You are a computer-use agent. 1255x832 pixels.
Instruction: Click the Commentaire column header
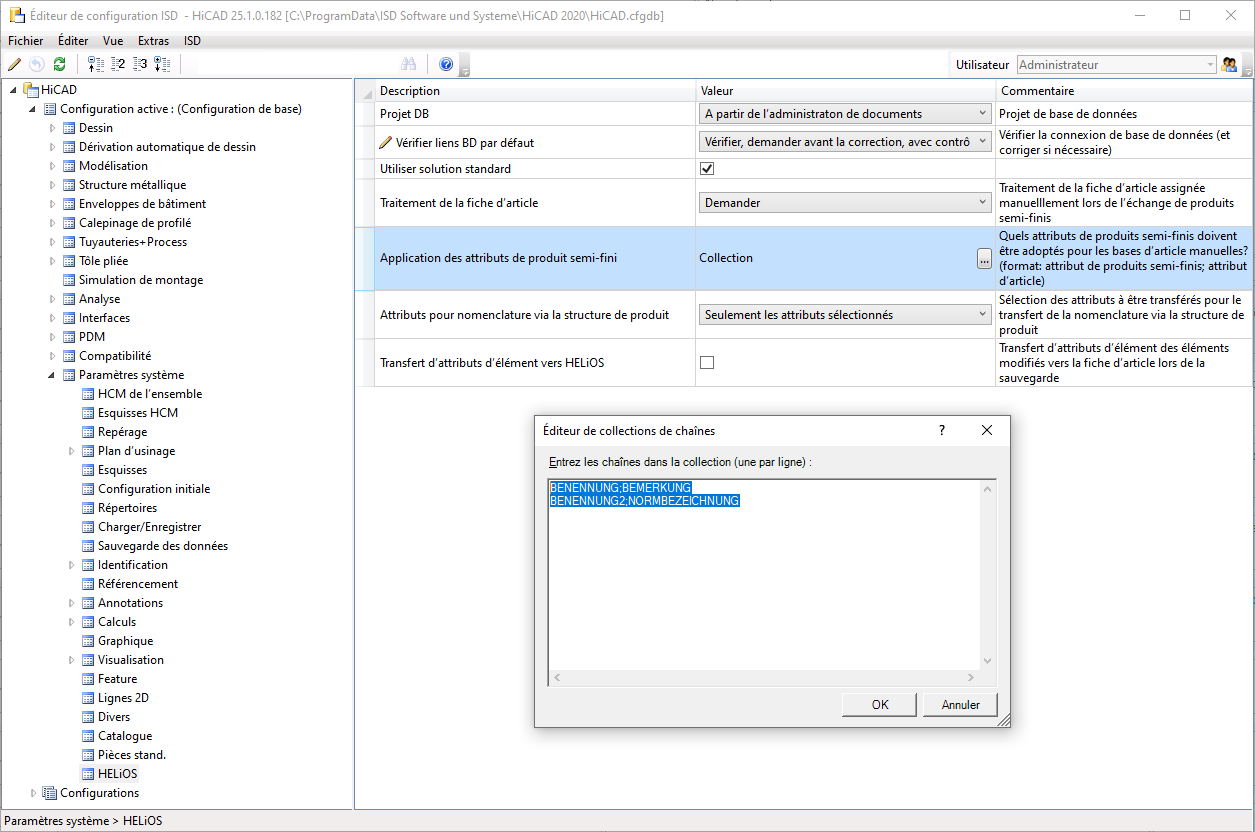tap(1124, 91)
